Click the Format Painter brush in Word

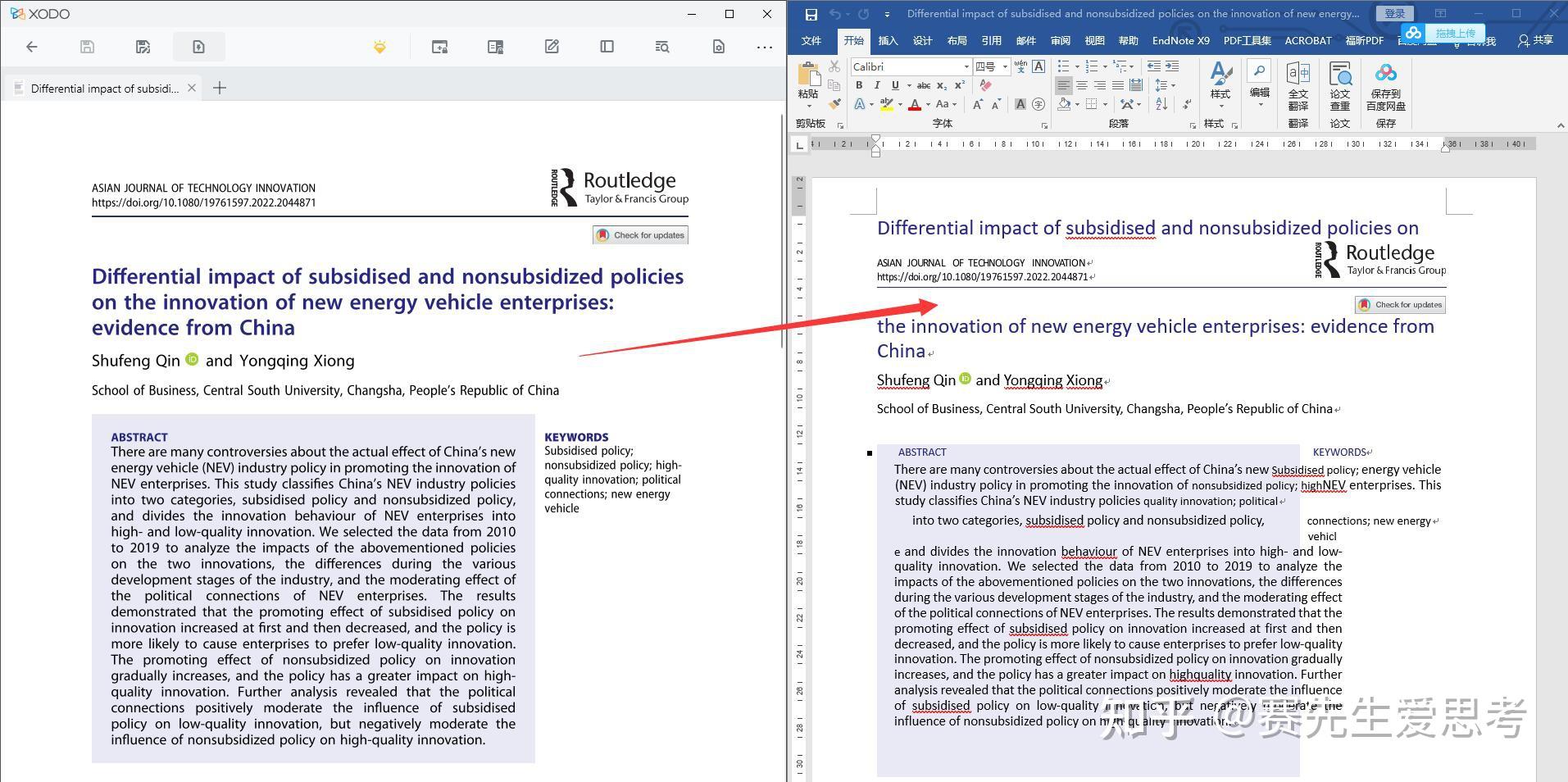coord(834,104)
